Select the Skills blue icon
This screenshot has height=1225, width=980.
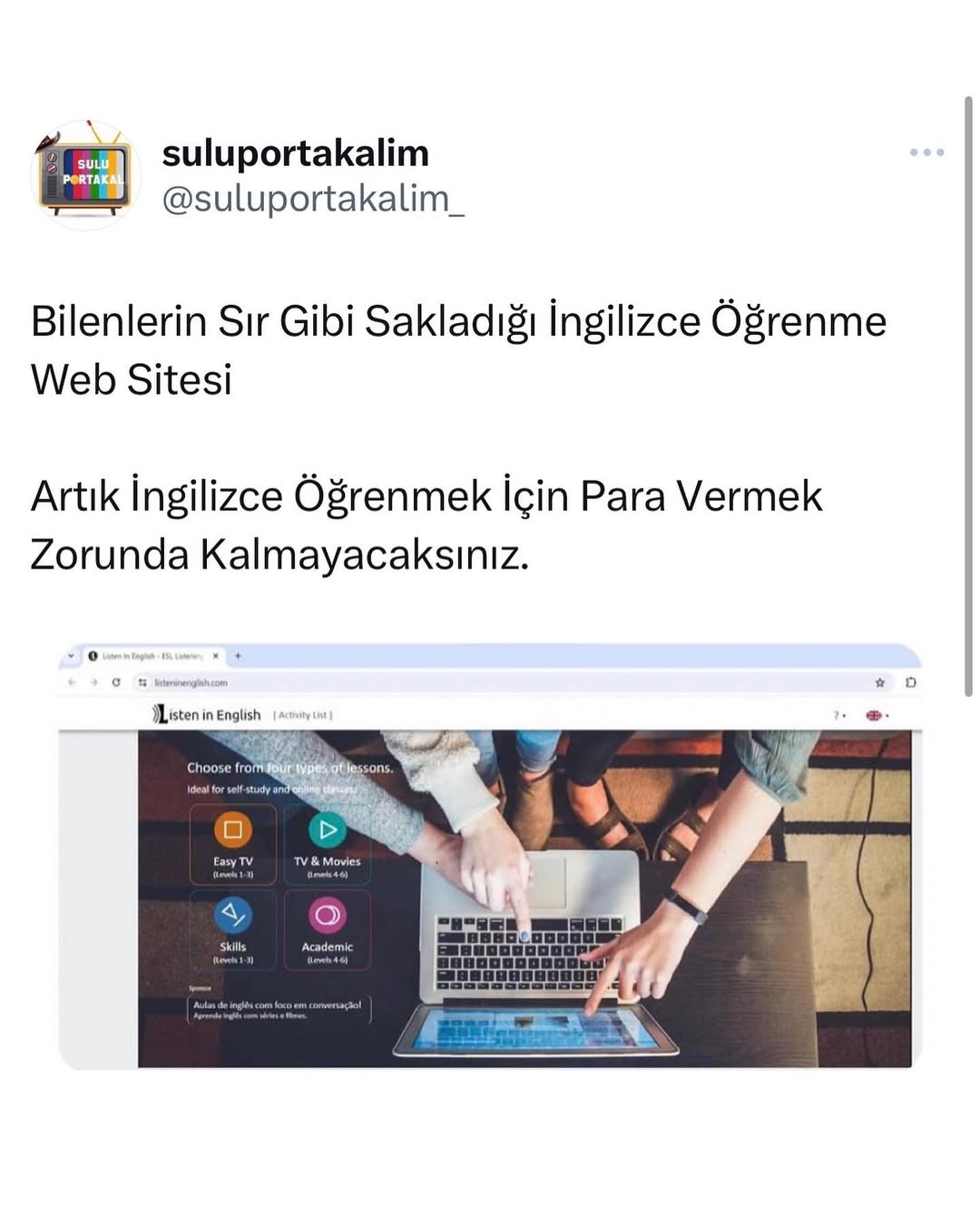click(232, 914)
